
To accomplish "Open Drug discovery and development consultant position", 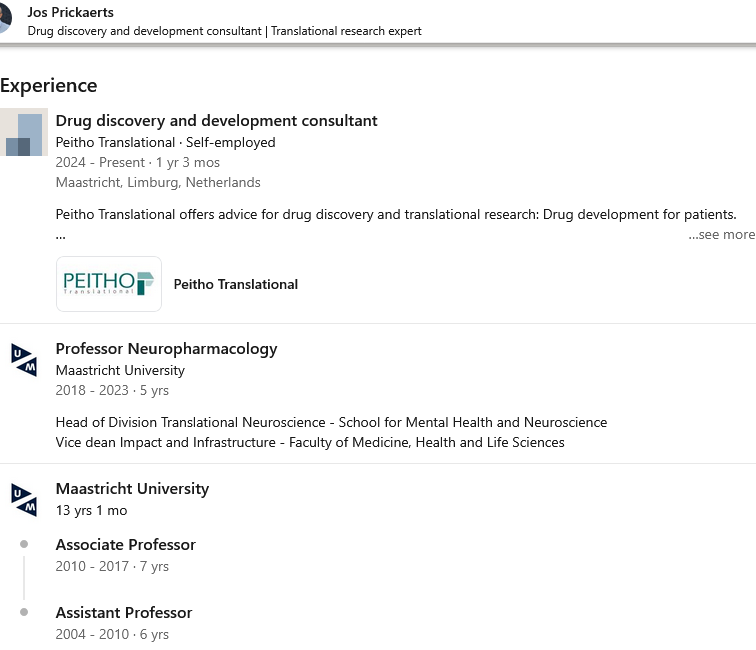I will (x=216, y=121).
